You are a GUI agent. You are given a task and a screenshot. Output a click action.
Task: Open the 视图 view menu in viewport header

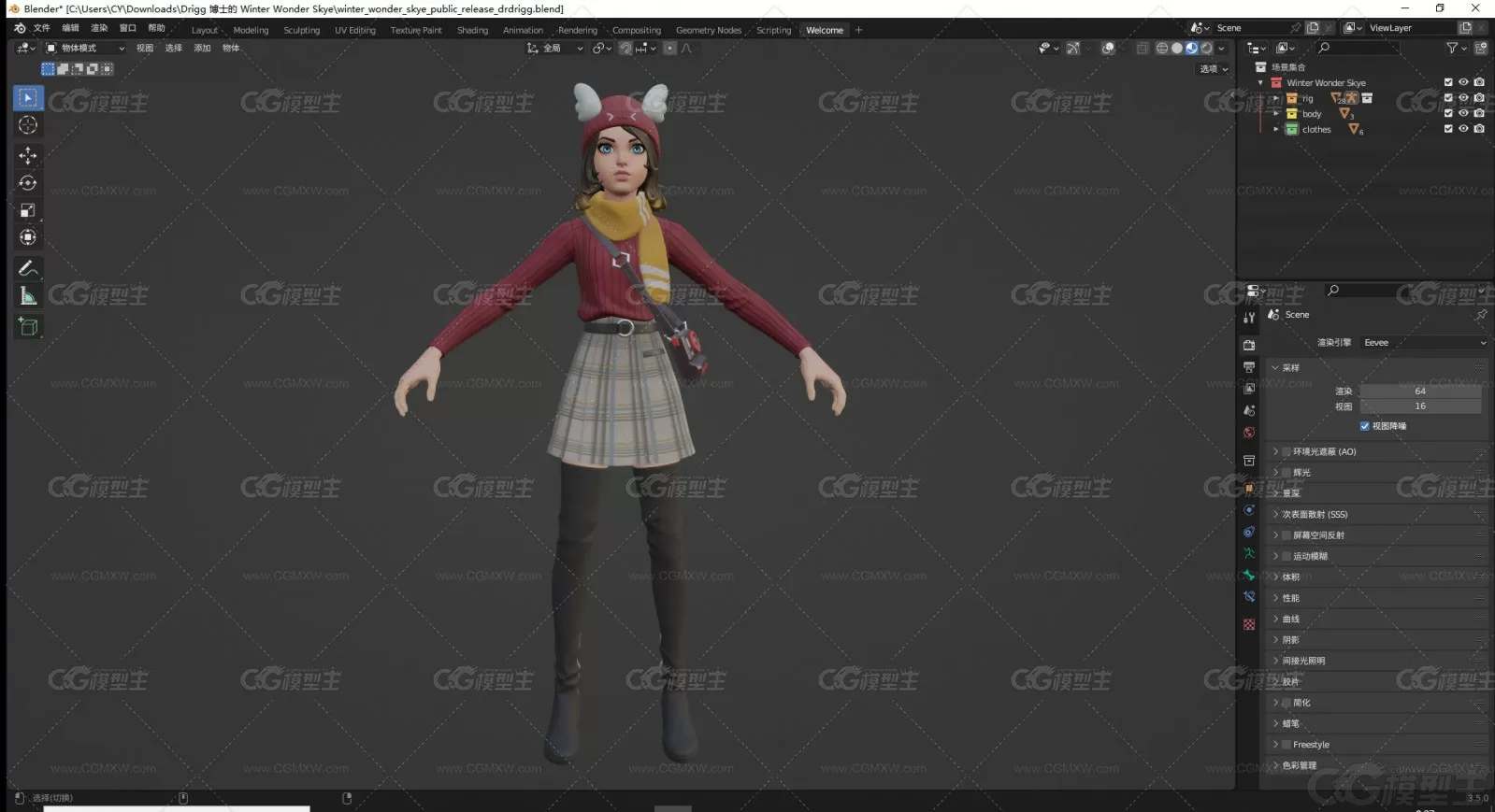click(145, 49)
